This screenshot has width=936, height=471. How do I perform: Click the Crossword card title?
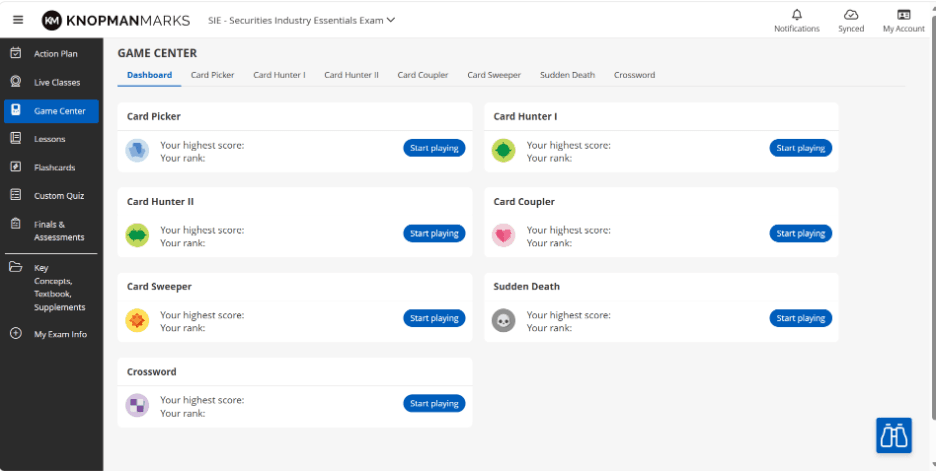[152, 372]
